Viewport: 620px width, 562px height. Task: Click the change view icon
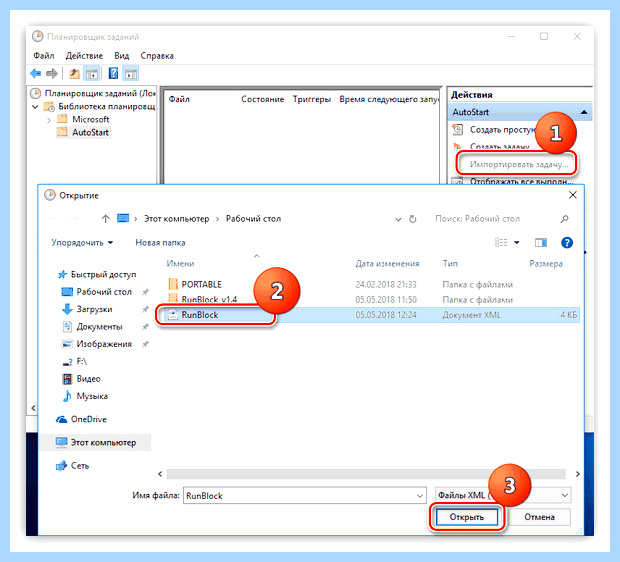pyautogui.click(x=501, y=242)
